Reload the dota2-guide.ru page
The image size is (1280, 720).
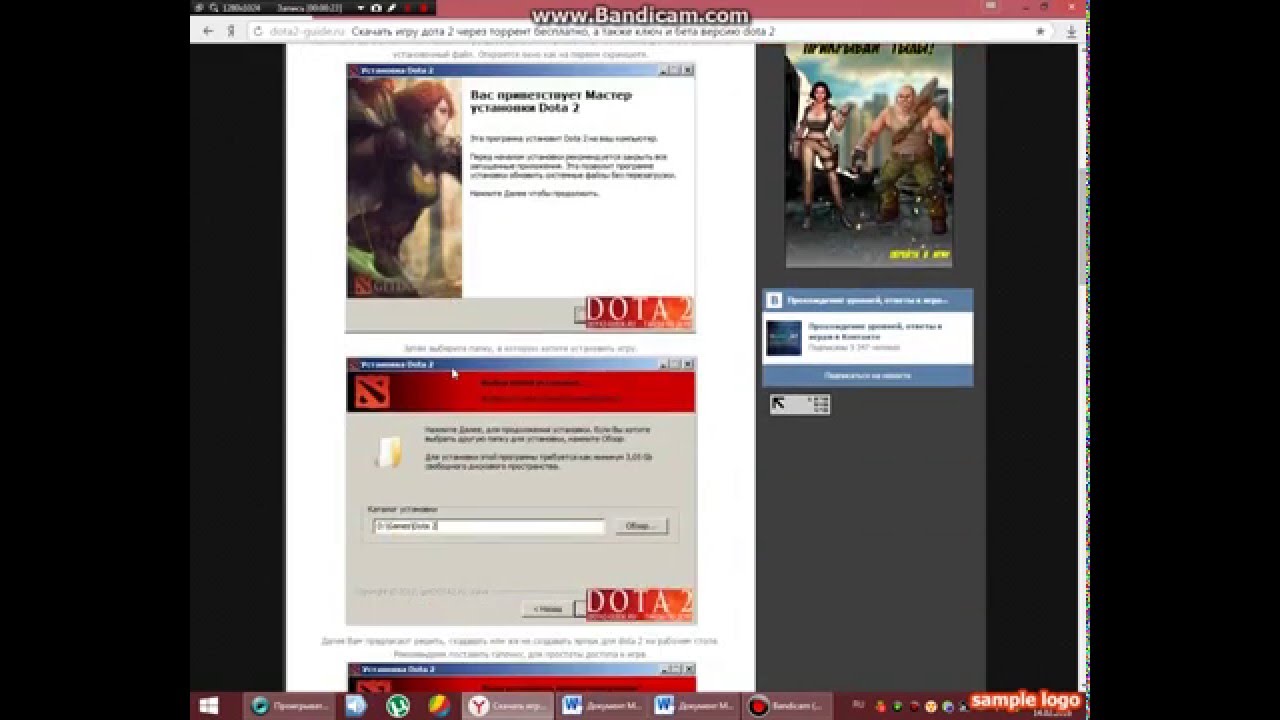tap(258, 31)
